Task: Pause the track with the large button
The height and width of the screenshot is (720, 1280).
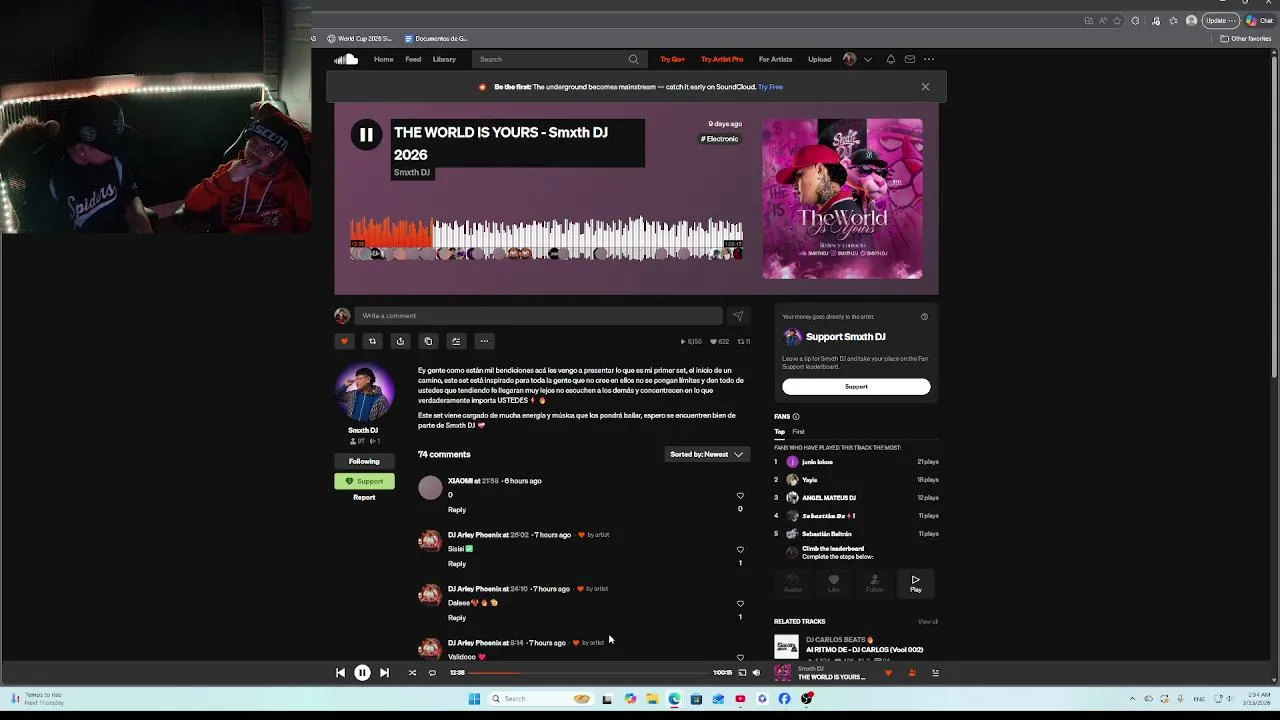Action: [x=366, y=135]
